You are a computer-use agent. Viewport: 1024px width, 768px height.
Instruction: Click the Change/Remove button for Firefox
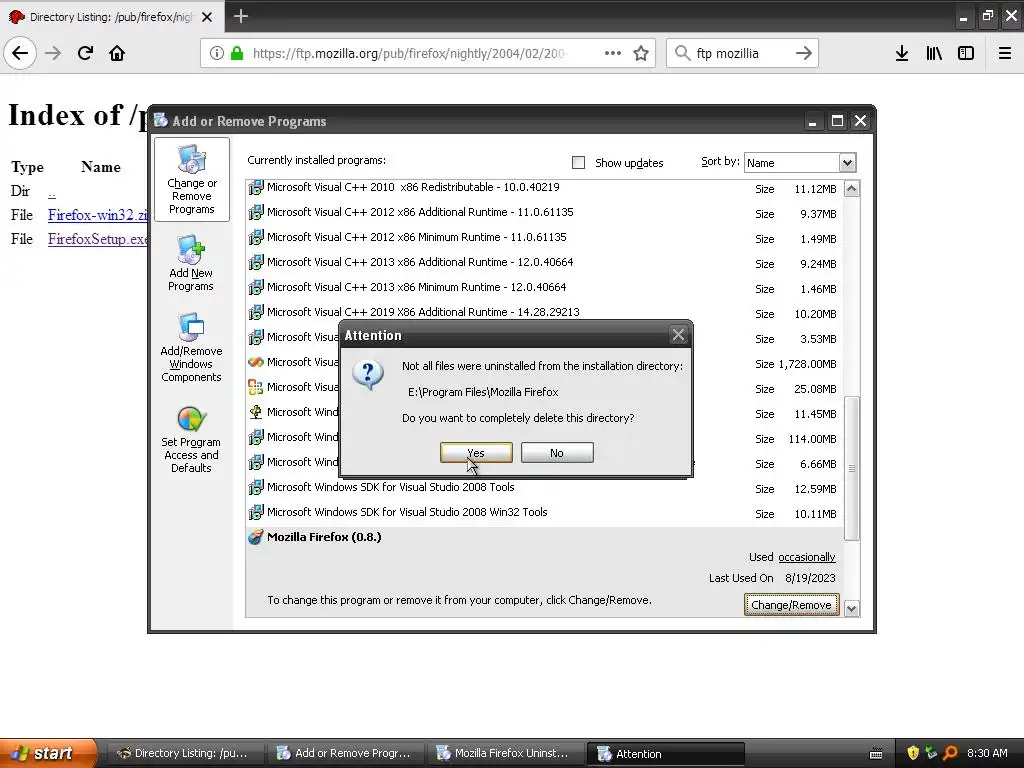click(791, 605)
